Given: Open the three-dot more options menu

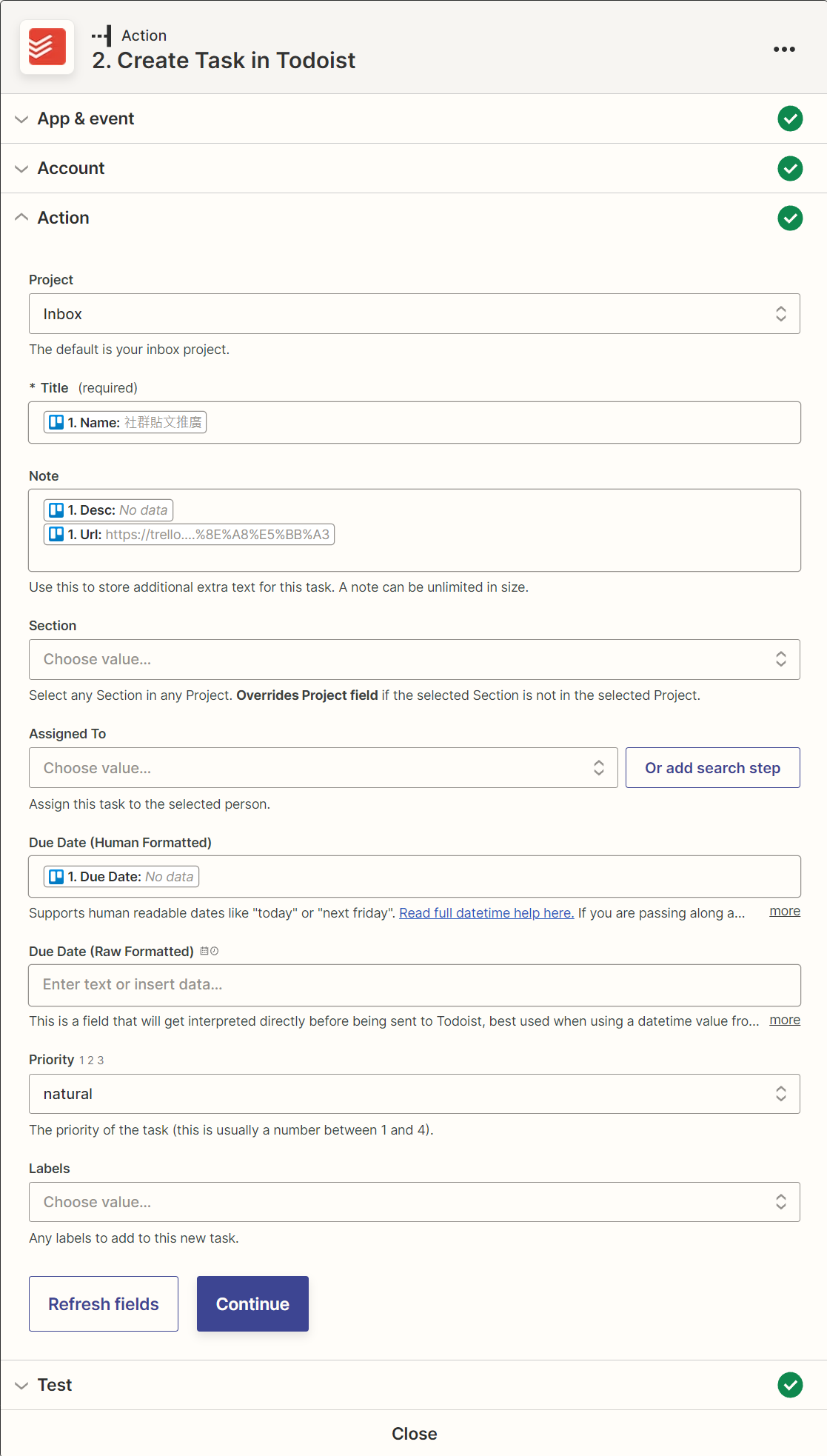Looking at the screenshot, I should pyautogui.click(x=784, y=49).
